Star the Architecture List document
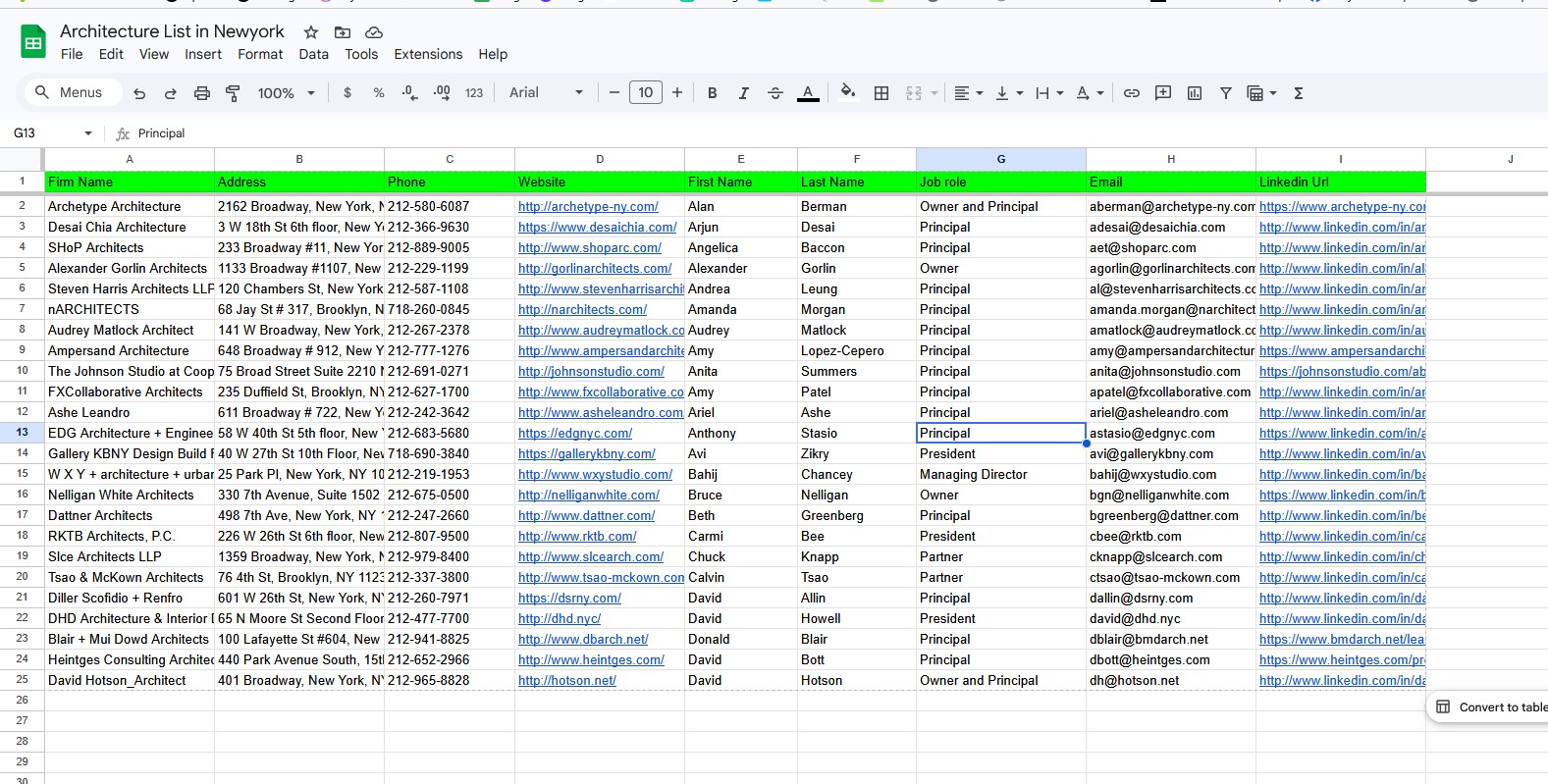 [x=311, y=32]
